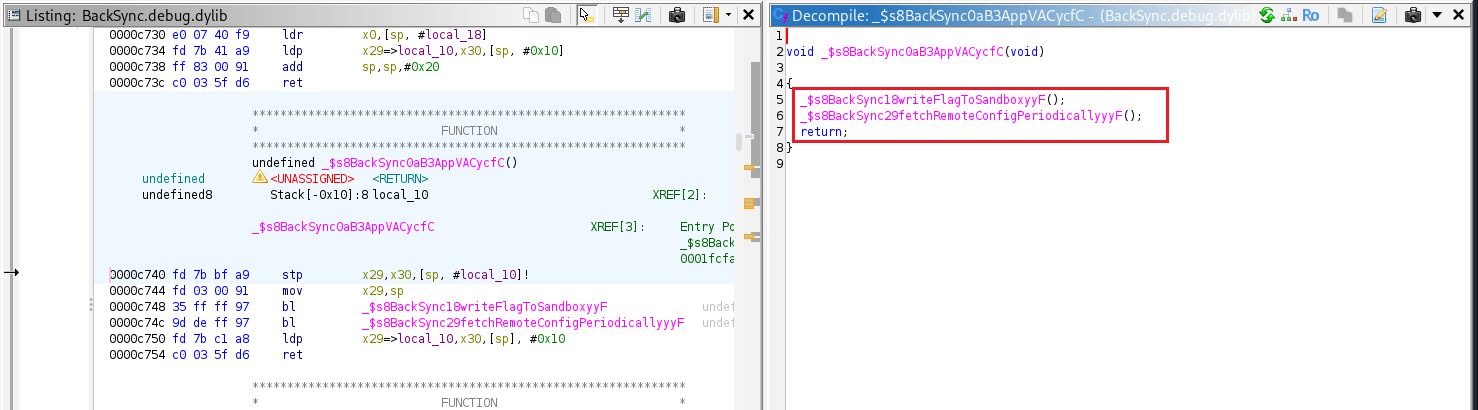
Task: Open the Listing diff view icon
Action: 643,15
